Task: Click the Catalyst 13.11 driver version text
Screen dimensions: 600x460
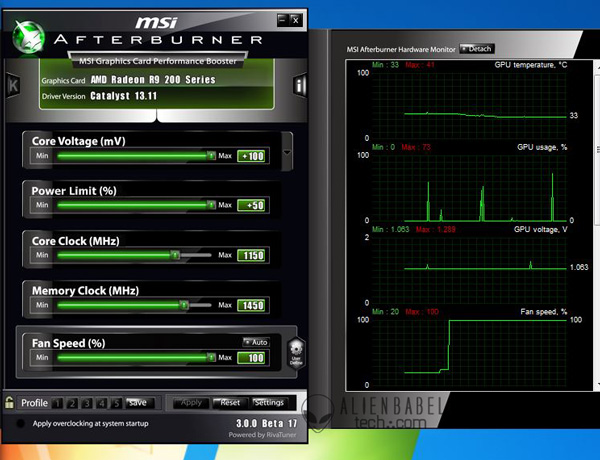Action: 124,96
